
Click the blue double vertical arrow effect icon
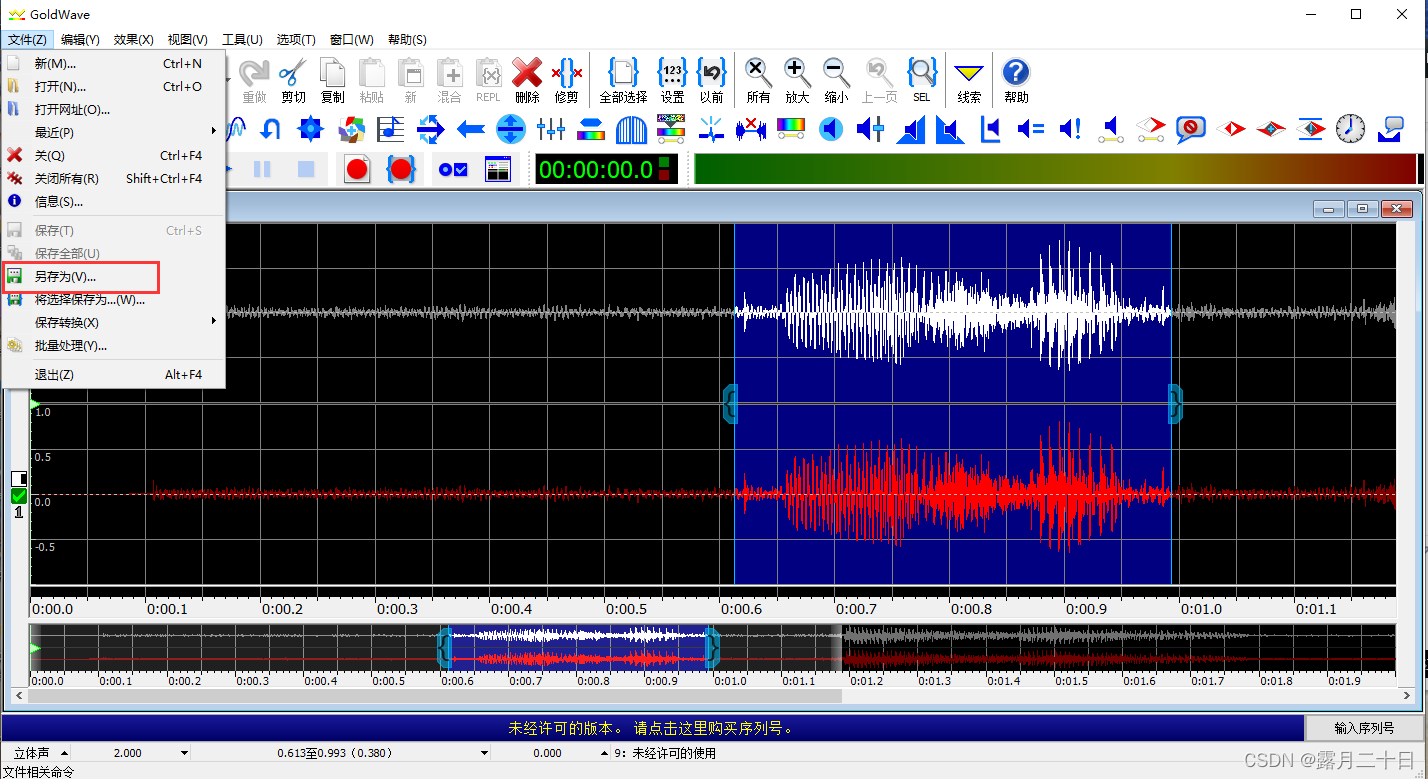510,128
